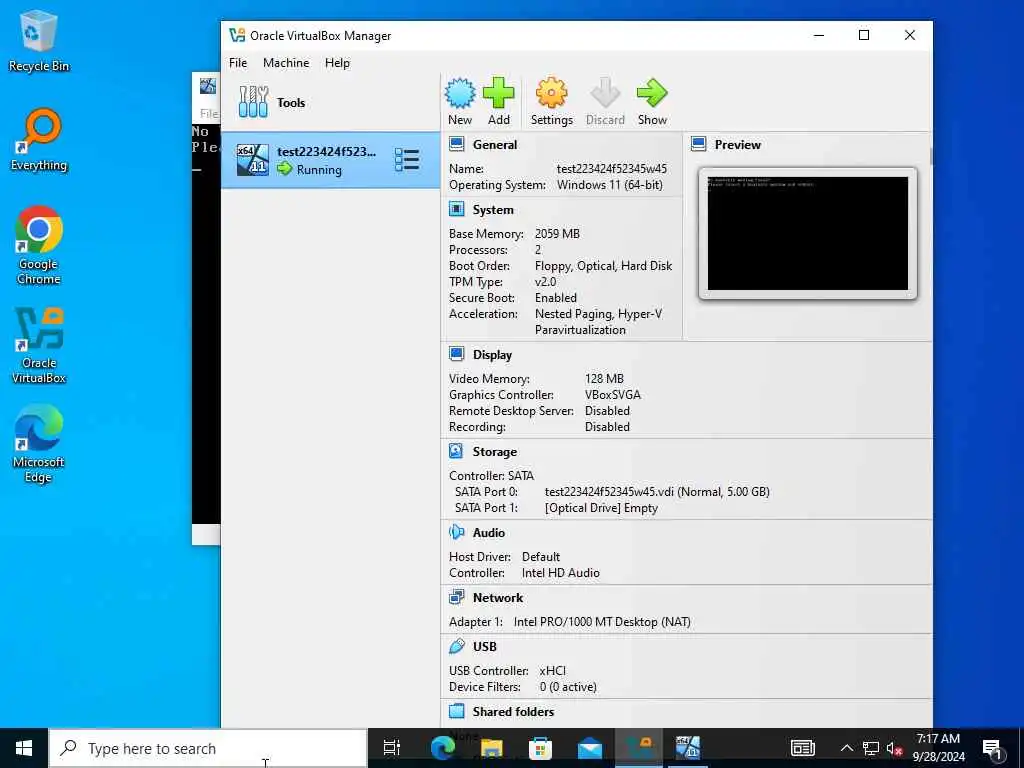Switch to running VM window on taskbar
Screen dimensions: 1024x768
pos(688,748)
